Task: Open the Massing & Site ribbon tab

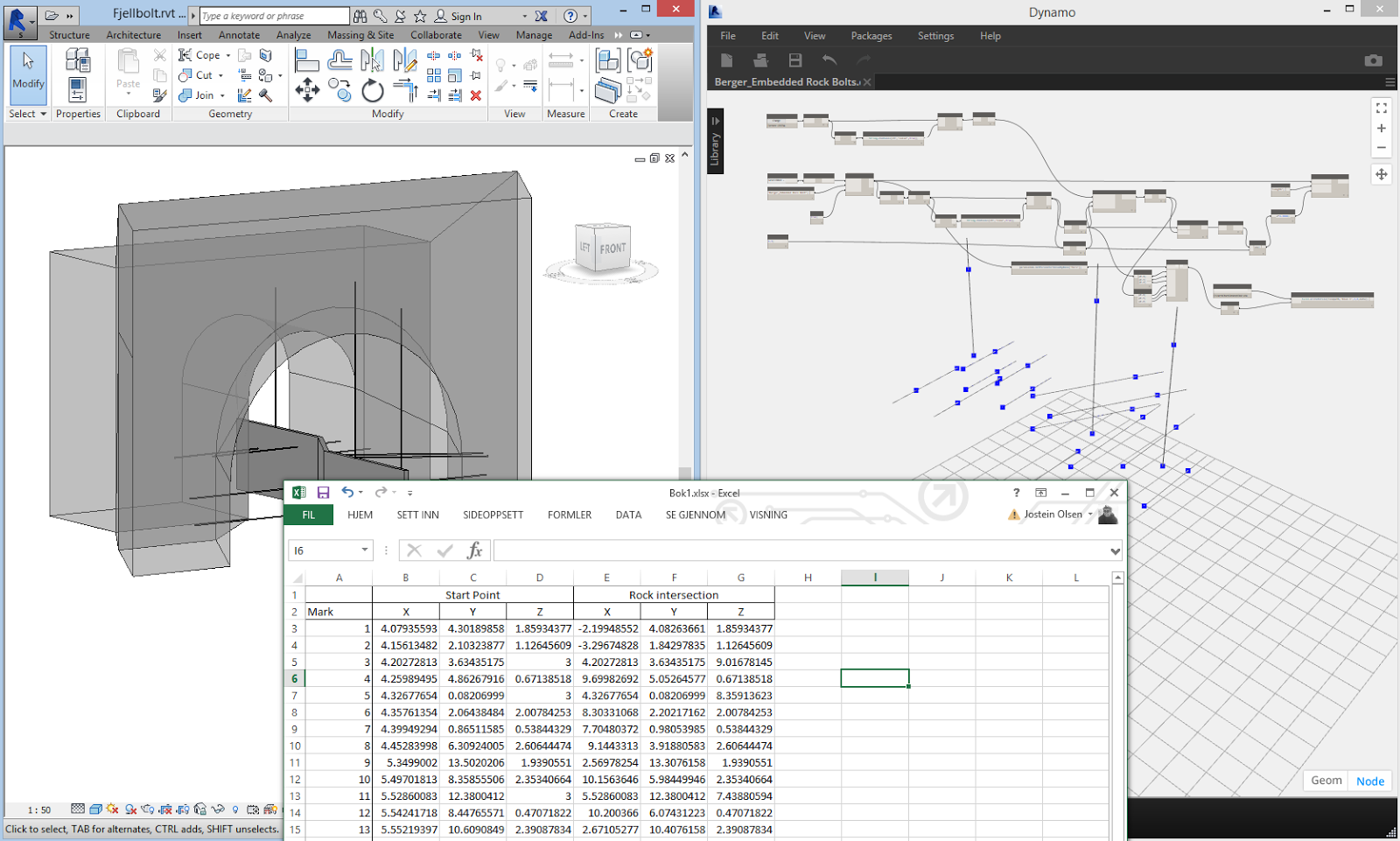Action: tap(360, 35)
